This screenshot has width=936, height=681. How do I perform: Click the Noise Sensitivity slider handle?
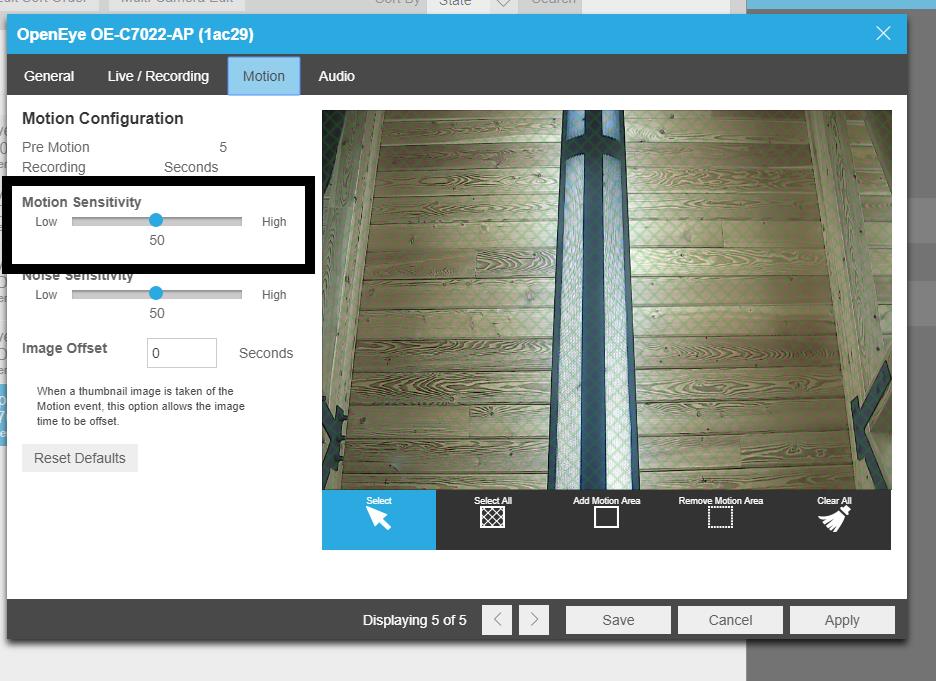(156, 293)
